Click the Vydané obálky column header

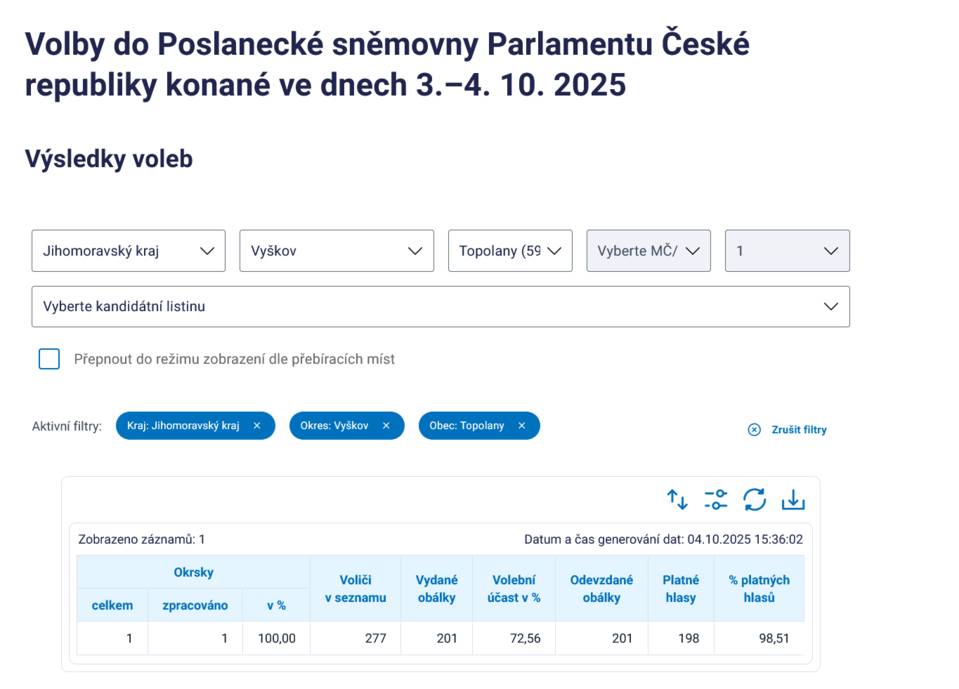(436, 589)
